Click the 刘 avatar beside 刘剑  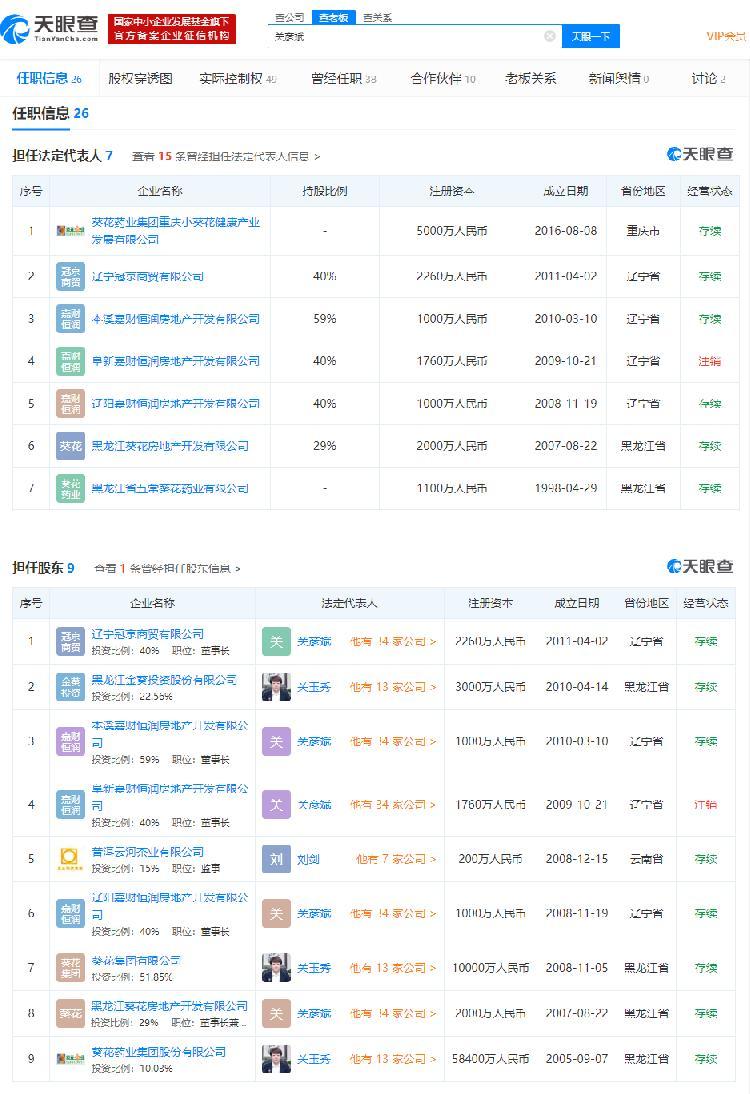pyautogui.click(x=276, y=859)
